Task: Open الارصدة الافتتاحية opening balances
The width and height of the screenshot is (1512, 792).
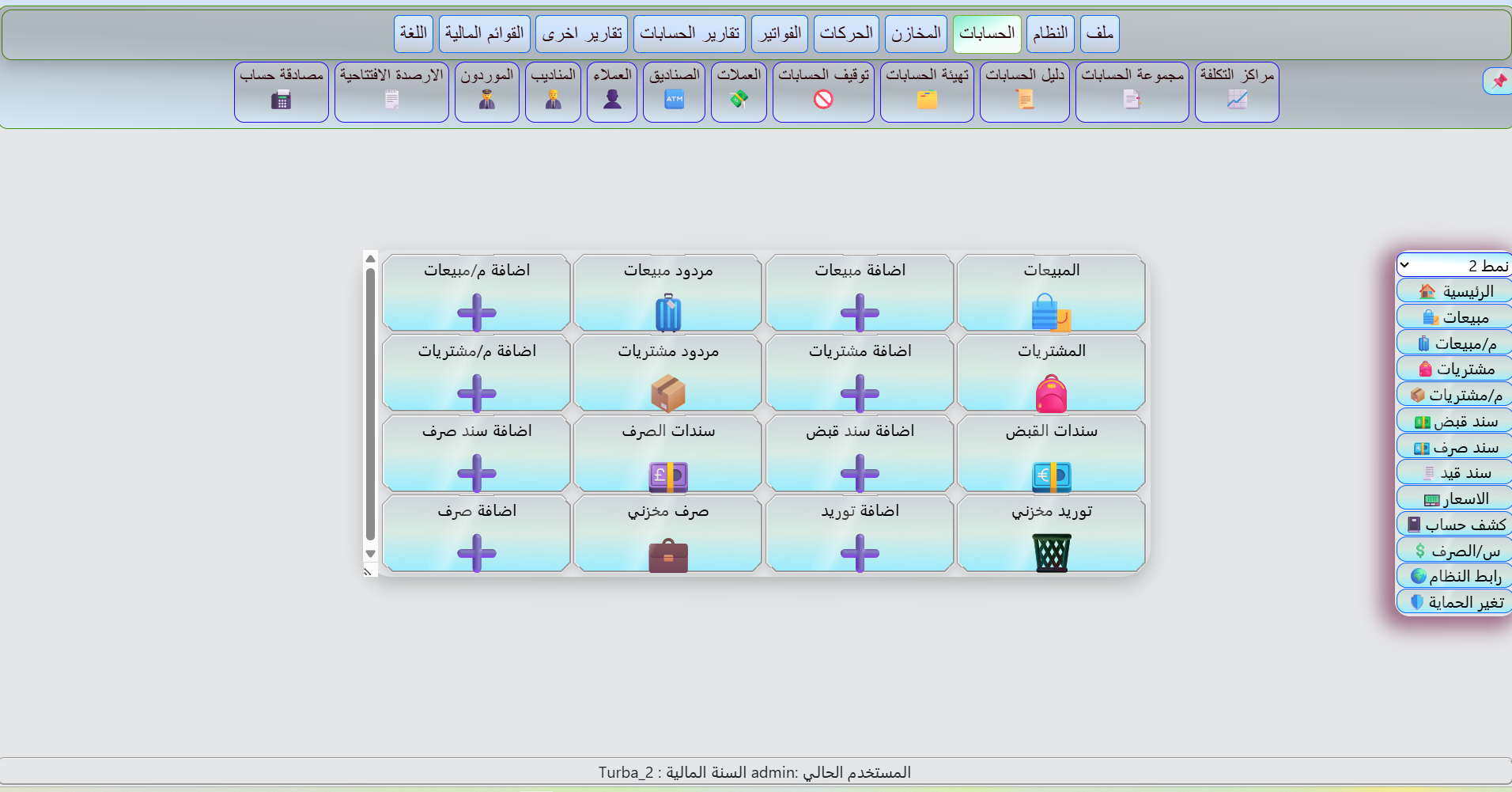Action: (x=391, y=93)
